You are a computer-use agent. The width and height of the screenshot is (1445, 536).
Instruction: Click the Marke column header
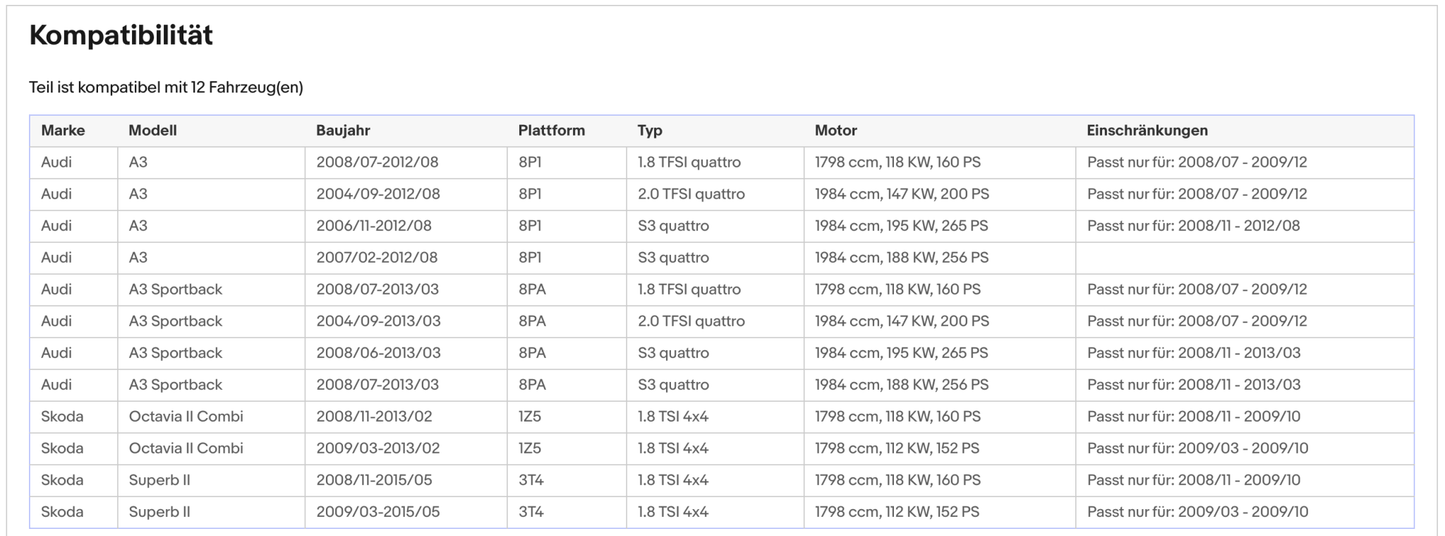click(x=63, y=130)
